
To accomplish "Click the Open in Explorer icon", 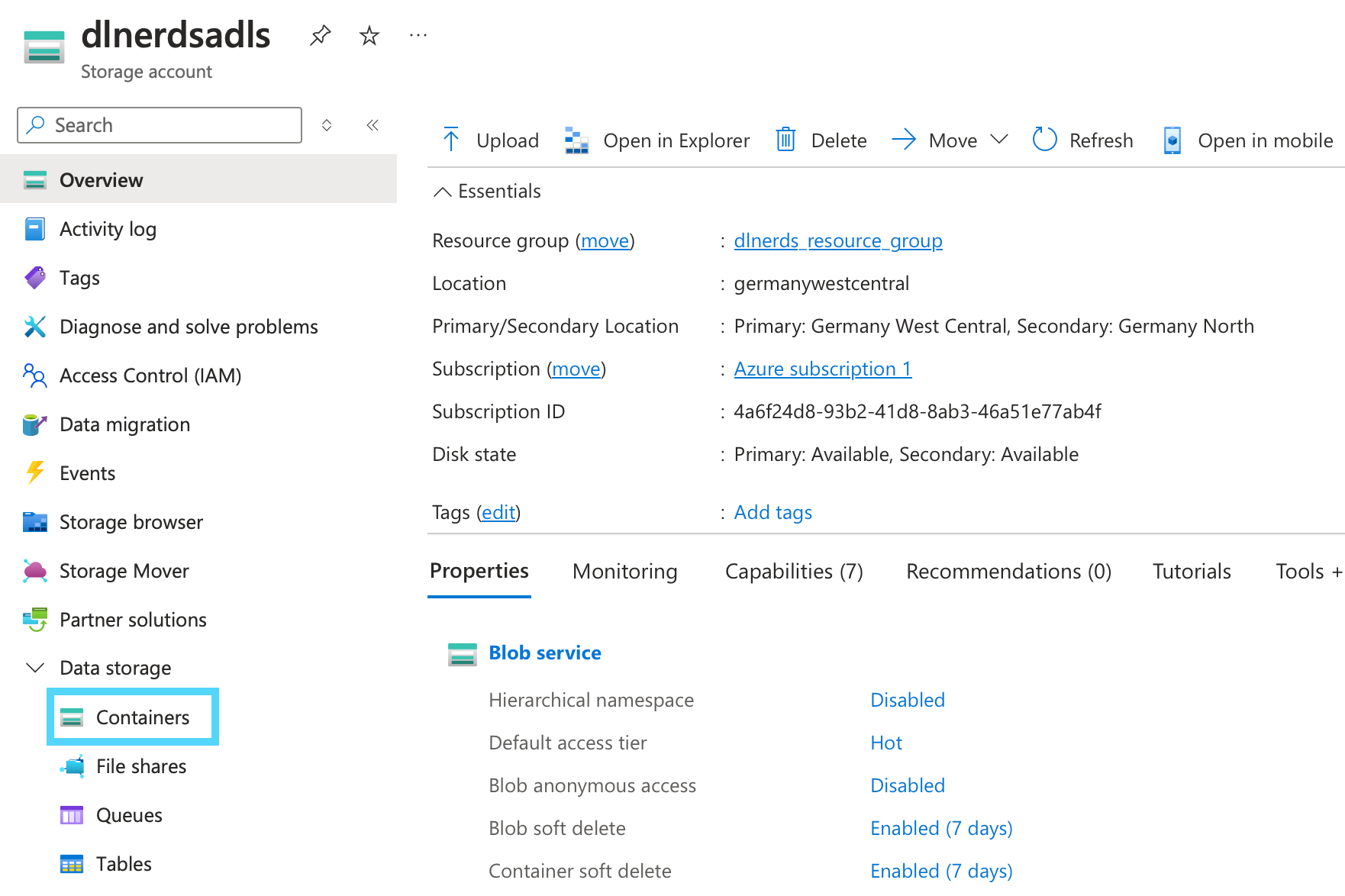I will click(x=576, y=140).
